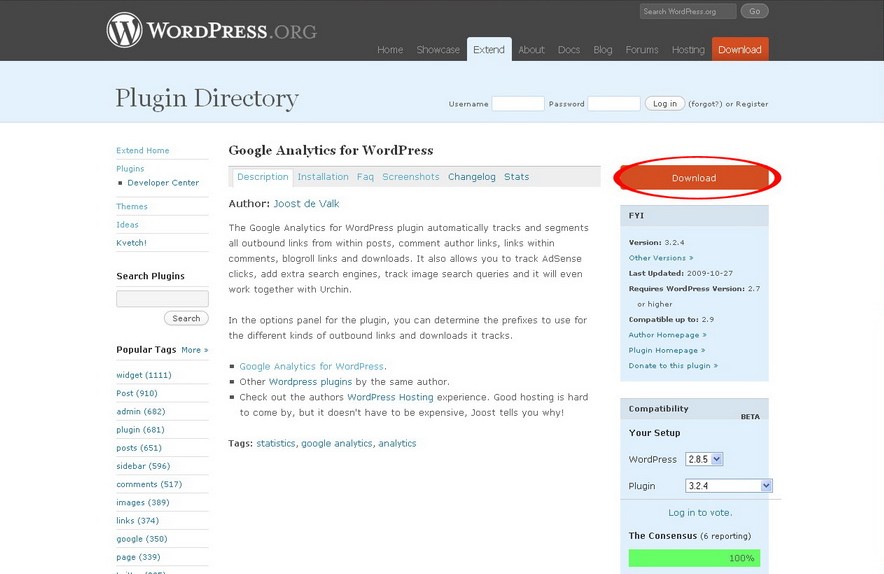
Task: Select the Extend nav tab
Action: coord(489,50)
